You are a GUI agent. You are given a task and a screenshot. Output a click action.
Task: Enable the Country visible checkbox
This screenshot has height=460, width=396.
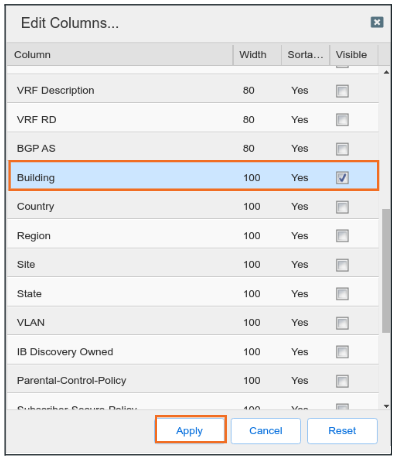(342, 207)
